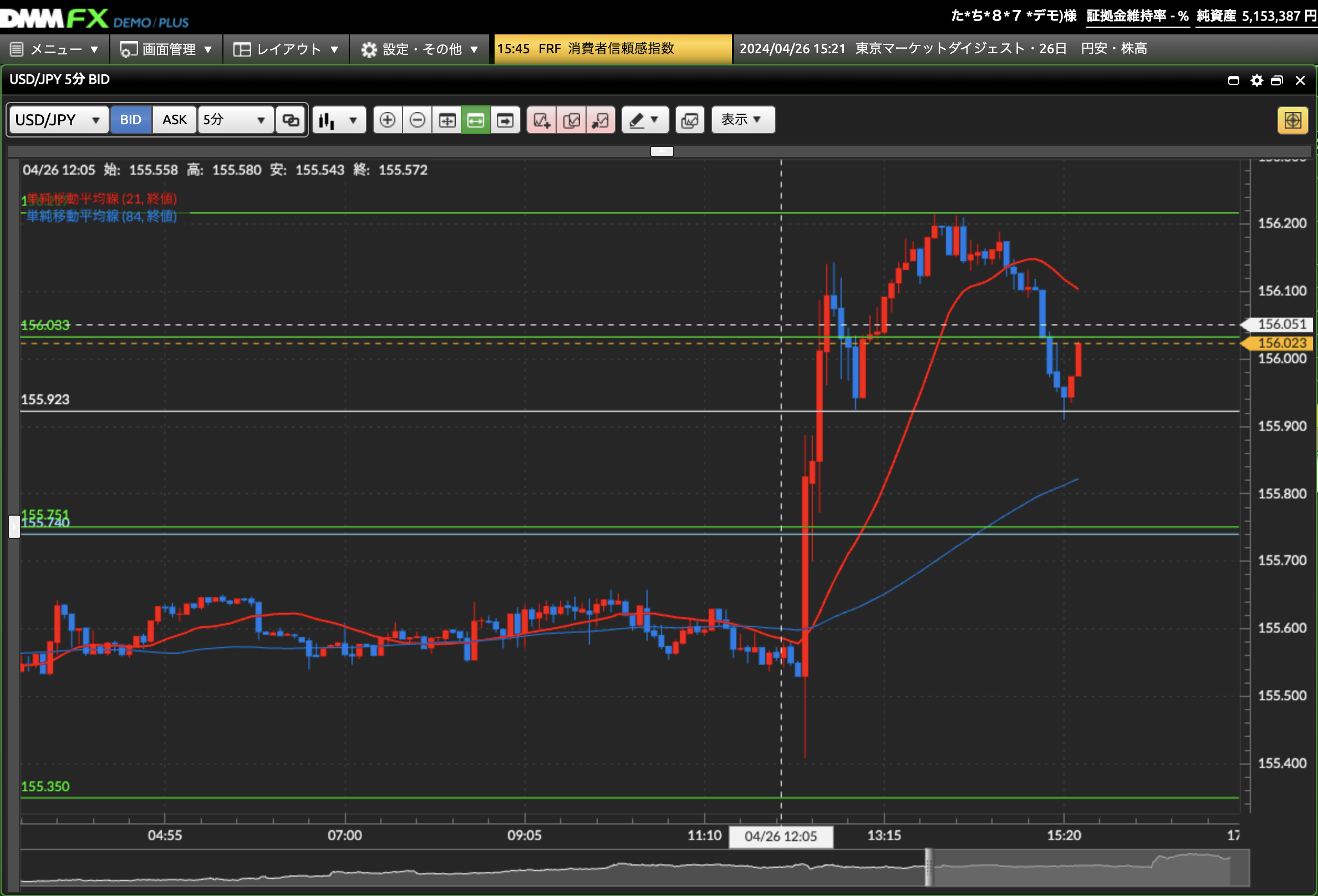Screen dimensions: 1318x896
Task: Collapse the panel with top center handle
Action: coord(661,151)
